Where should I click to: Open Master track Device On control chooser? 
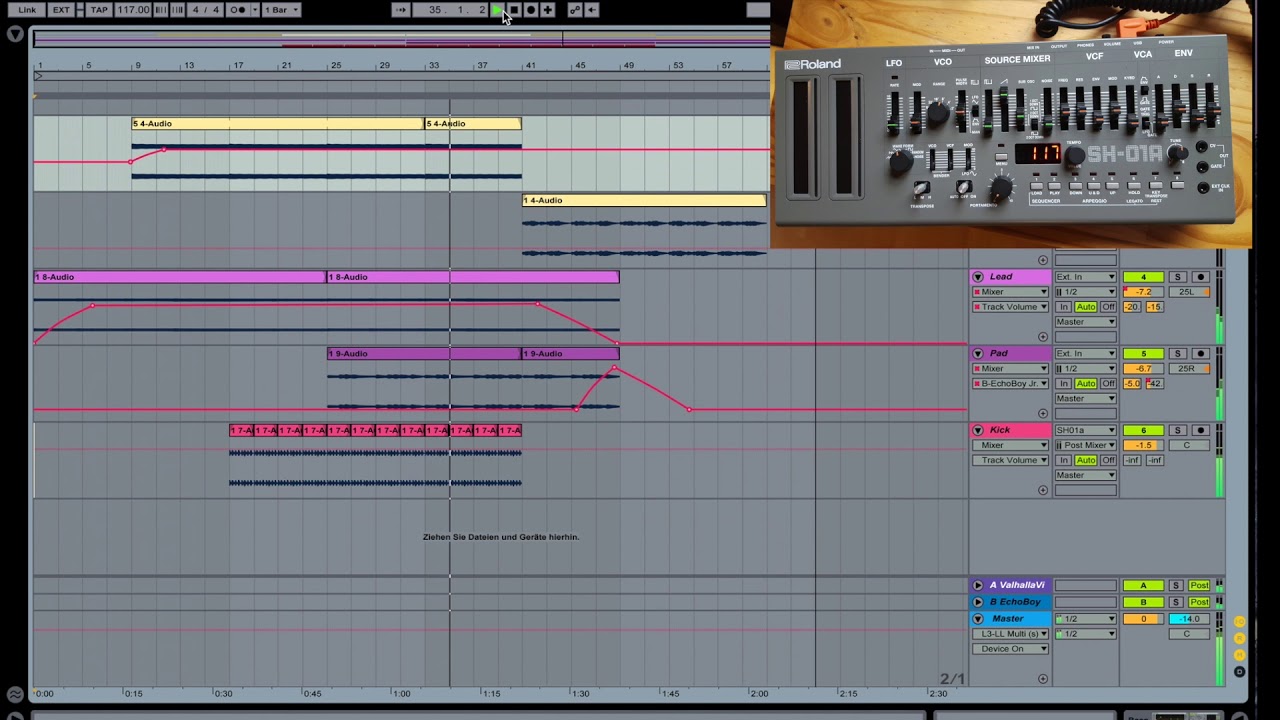pos(1010,649)
